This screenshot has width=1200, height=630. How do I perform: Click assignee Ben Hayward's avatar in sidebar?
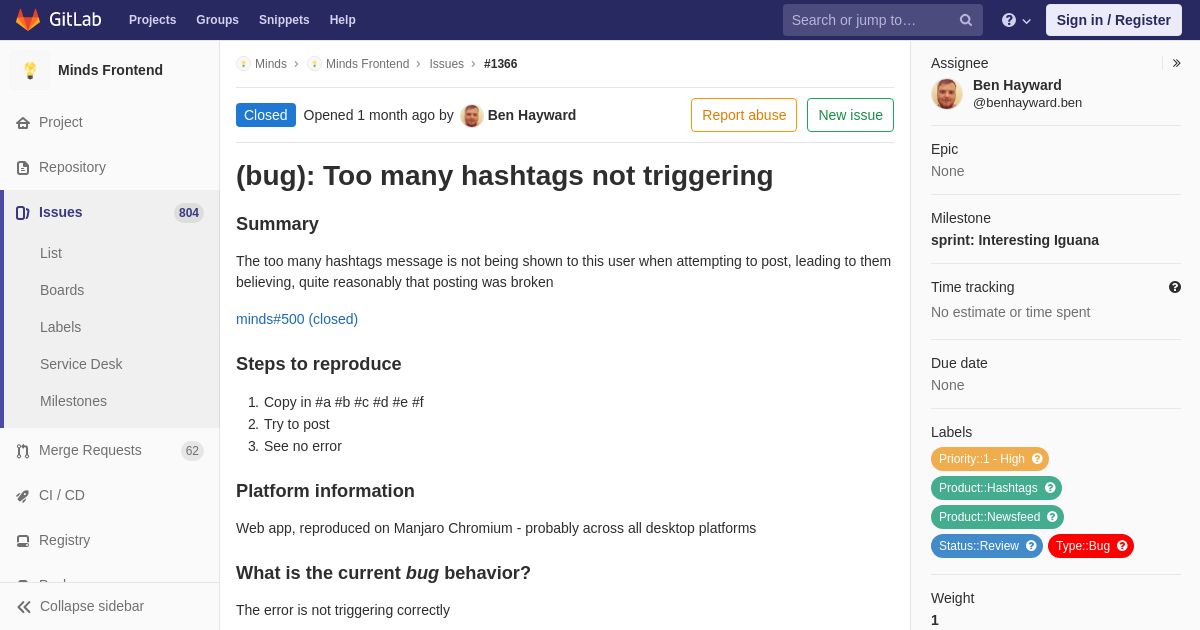tap(947, 93)
